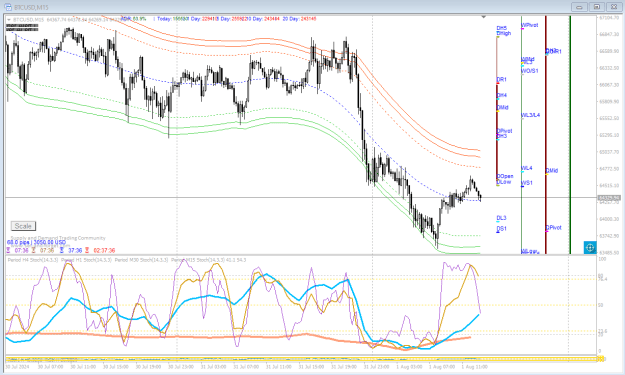Click the WL4 level label
Viewport: 625px width, 375px height.
pyautogui.click(x=527, y=168)
